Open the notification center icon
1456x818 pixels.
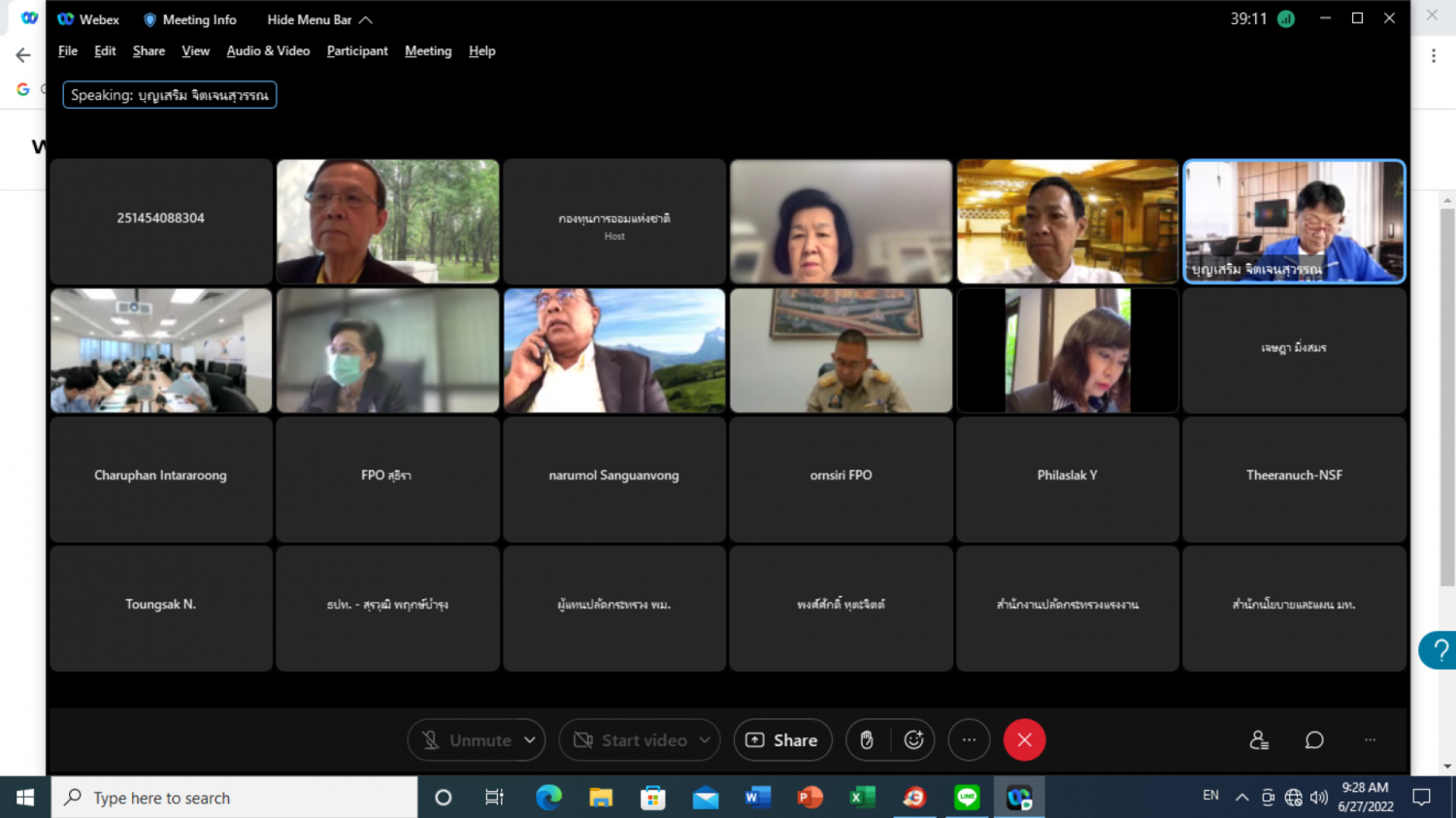tap(1422, 798)
